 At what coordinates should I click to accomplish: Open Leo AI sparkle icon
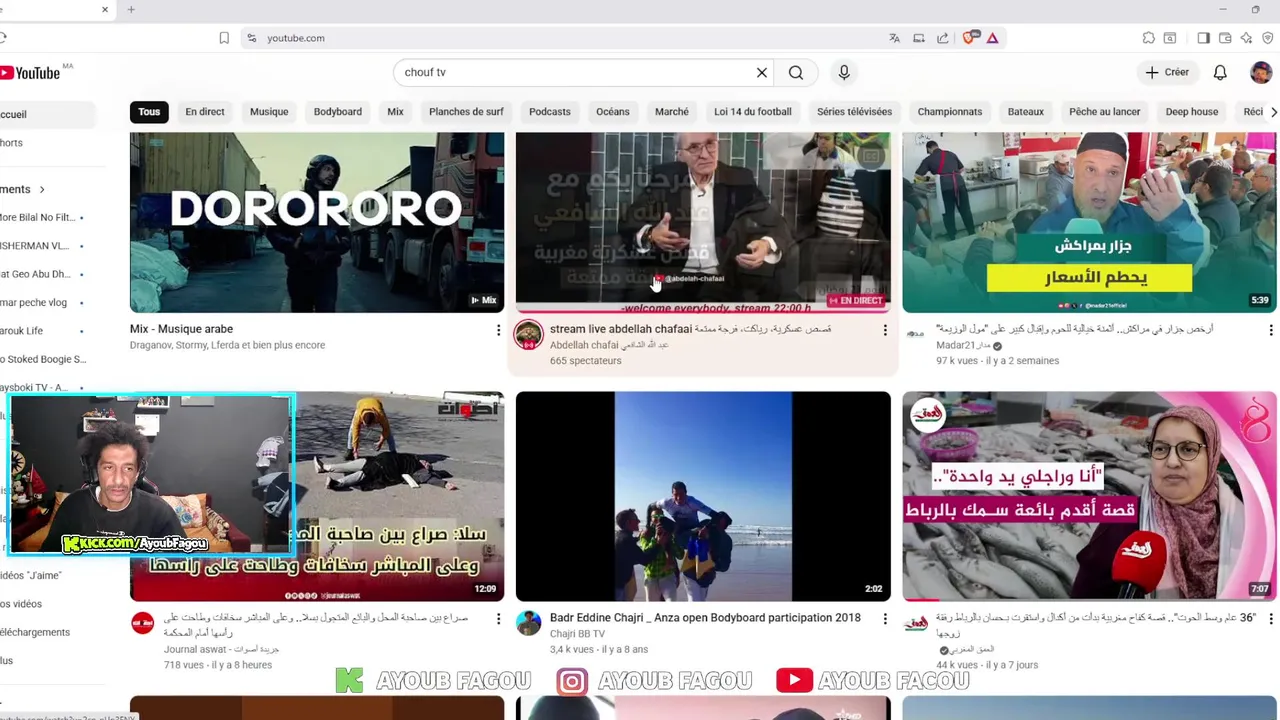(x=1246, y=38)
